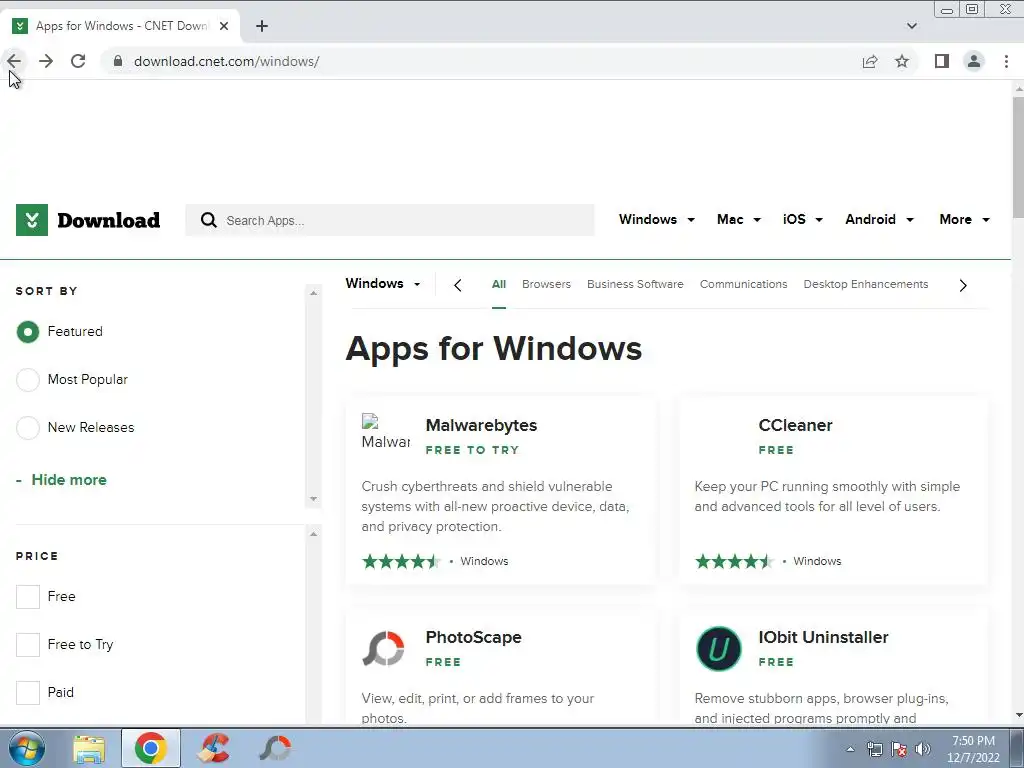The image size is (1024, 768).
Task: Check the Paid price filter
Action: coord(27,692)
